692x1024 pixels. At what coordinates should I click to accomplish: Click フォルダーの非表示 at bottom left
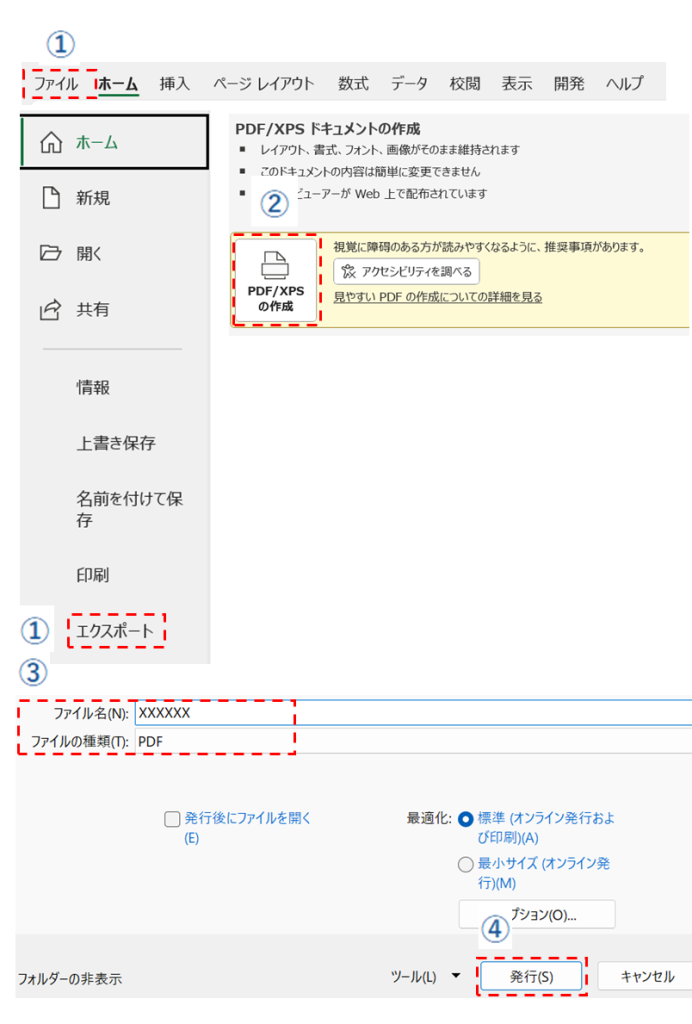[x=70, y=979]
